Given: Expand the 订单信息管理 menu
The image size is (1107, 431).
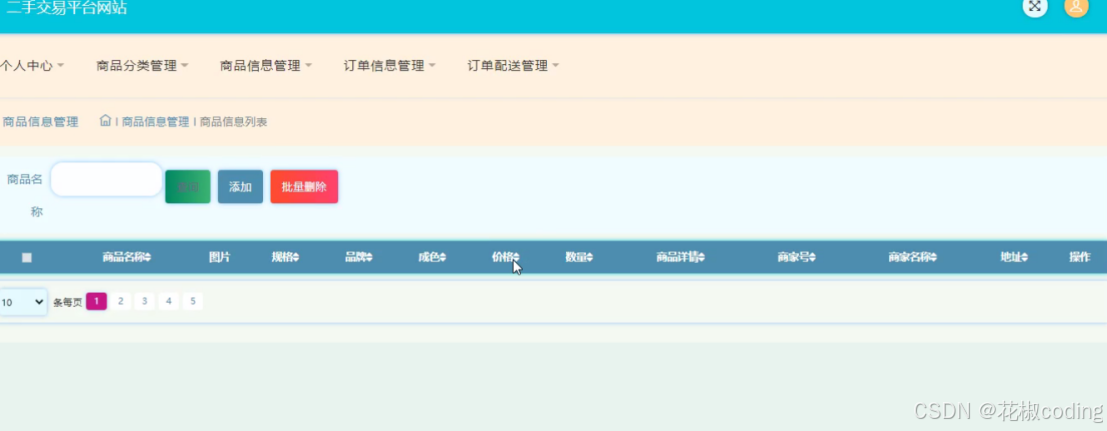Looking at the screenshot, I should [x=389, y=66].
